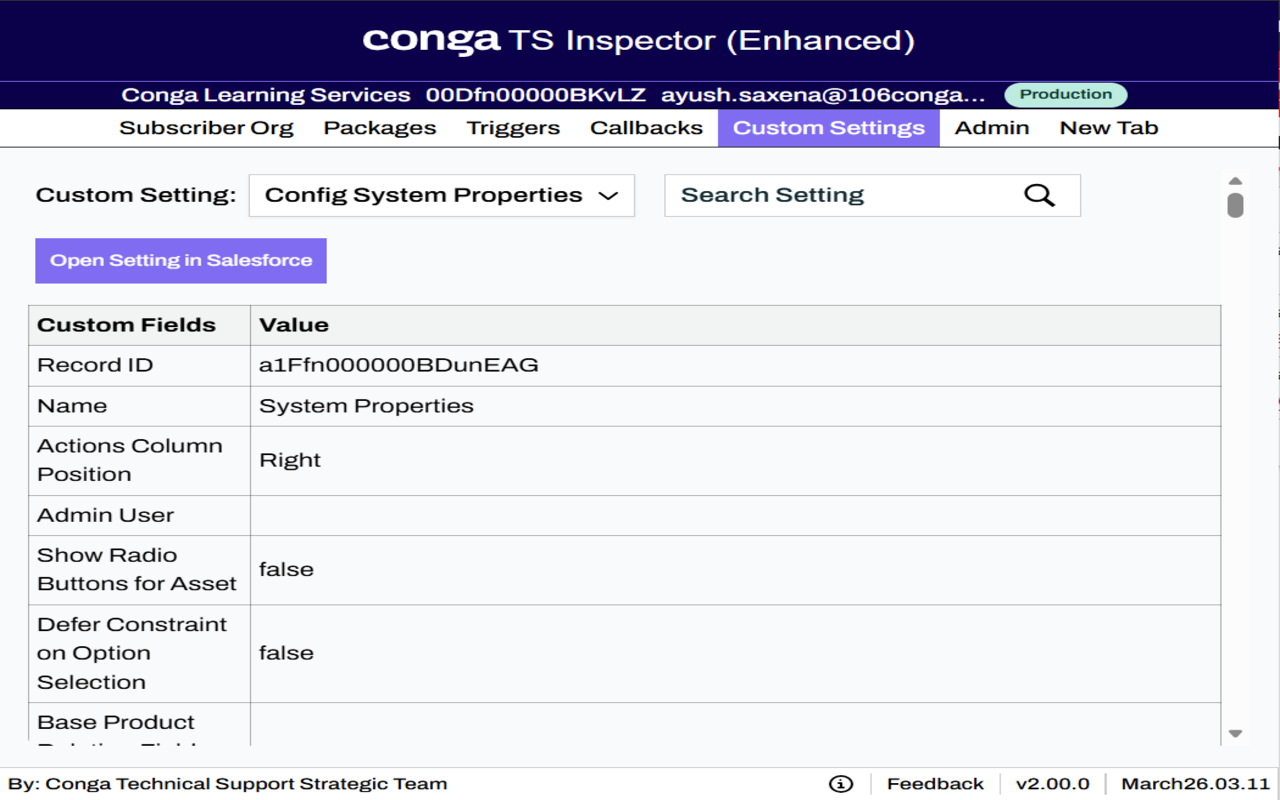Click Show Radio Buttons for Asset label
1280x800 pixels.
click(139, 569)
